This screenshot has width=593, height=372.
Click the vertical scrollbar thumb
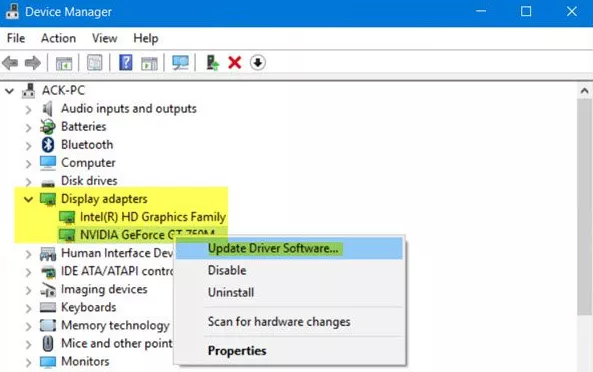(584, 207)
